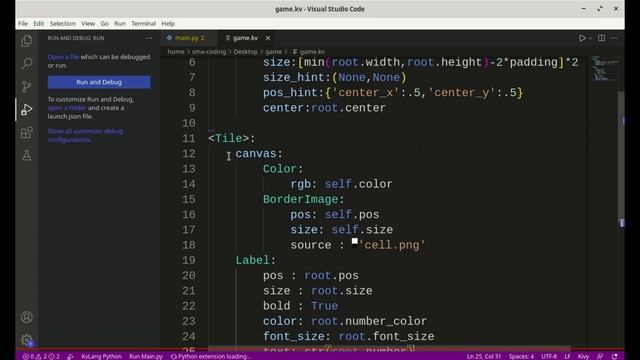Open the Accounts icon
Viewport: 640px width, 360px height.
click(x=27, y=317)
